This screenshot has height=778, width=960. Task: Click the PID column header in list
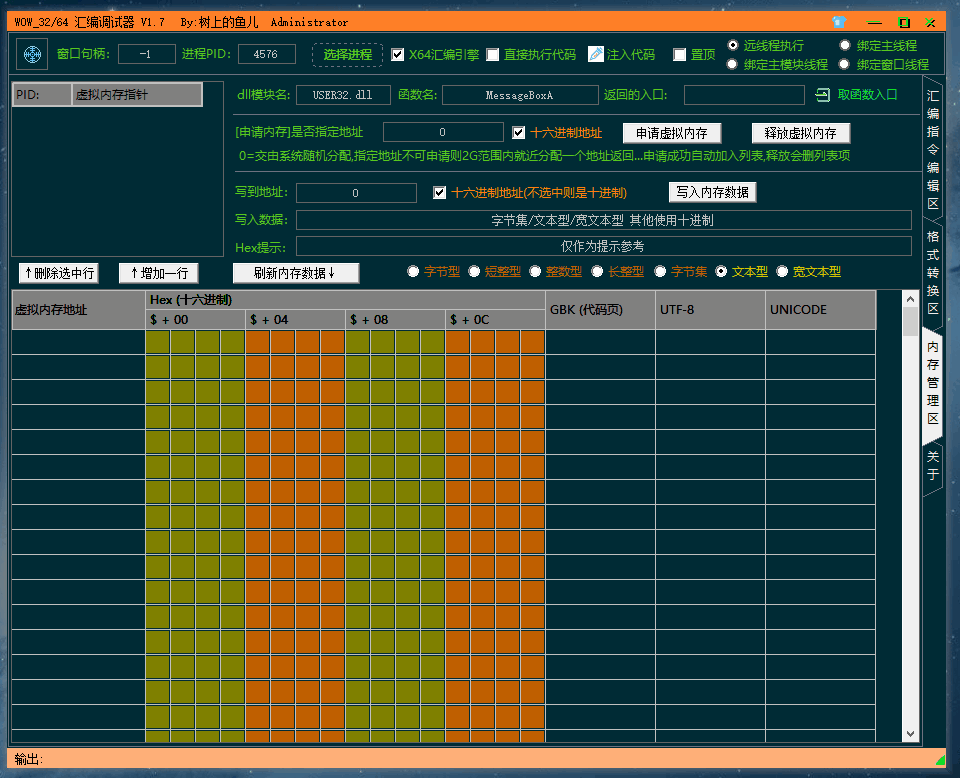(42, 94)
